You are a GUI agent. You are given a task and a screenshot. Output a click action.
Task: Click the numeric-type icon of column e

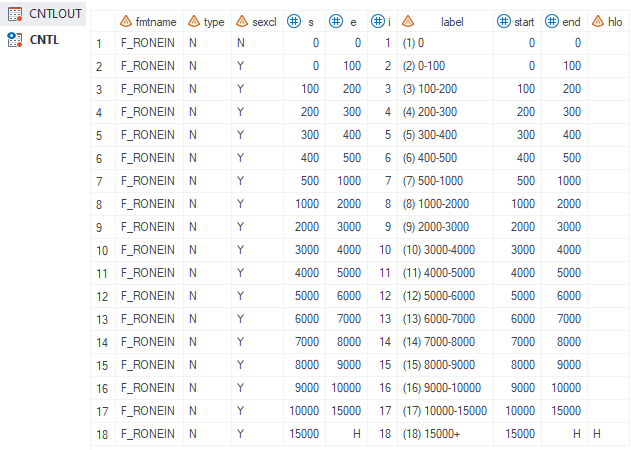point(336,21)
